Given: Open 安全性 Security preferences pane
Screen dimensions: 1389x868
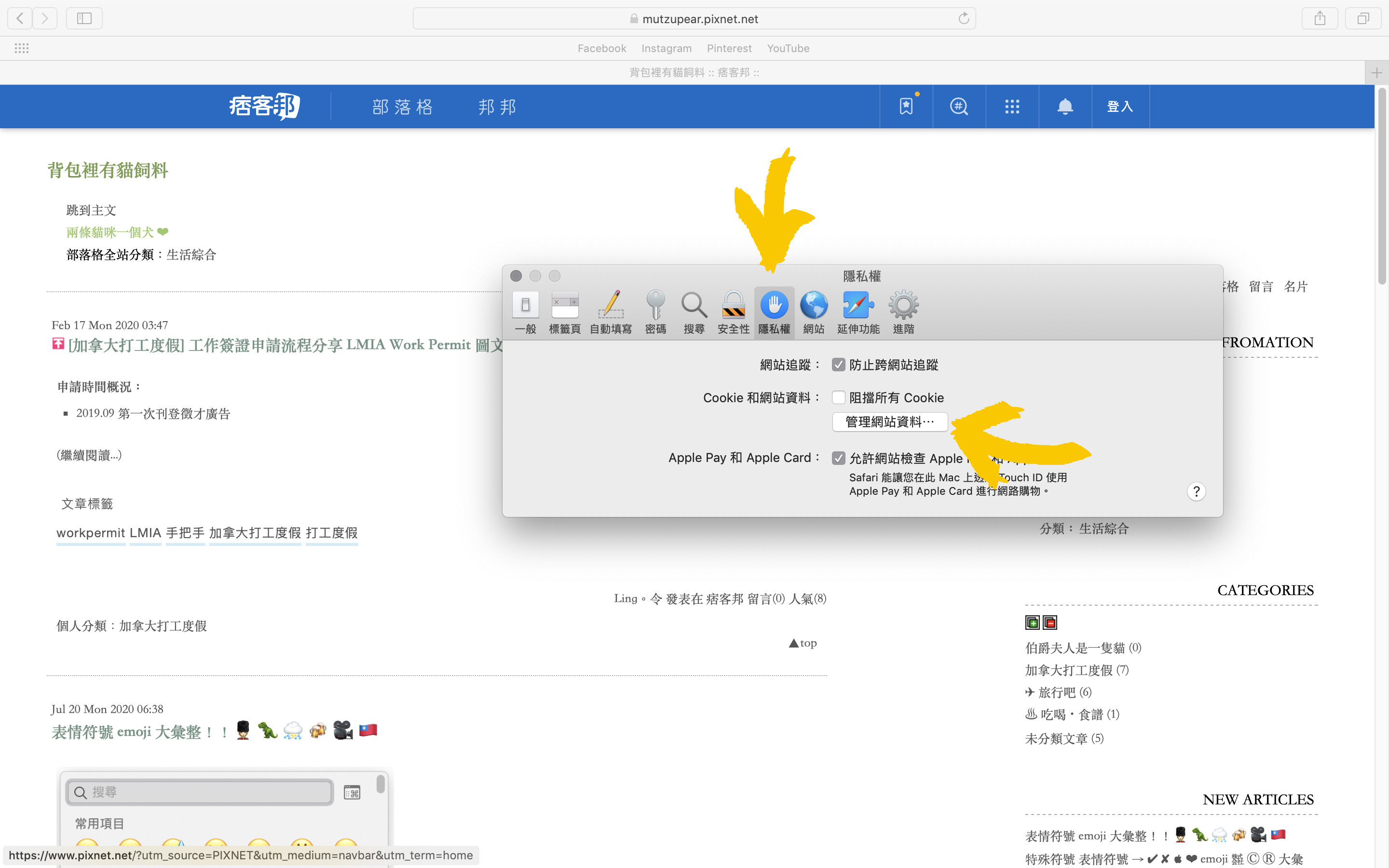Looking at the screenshot, I should 734,313.
